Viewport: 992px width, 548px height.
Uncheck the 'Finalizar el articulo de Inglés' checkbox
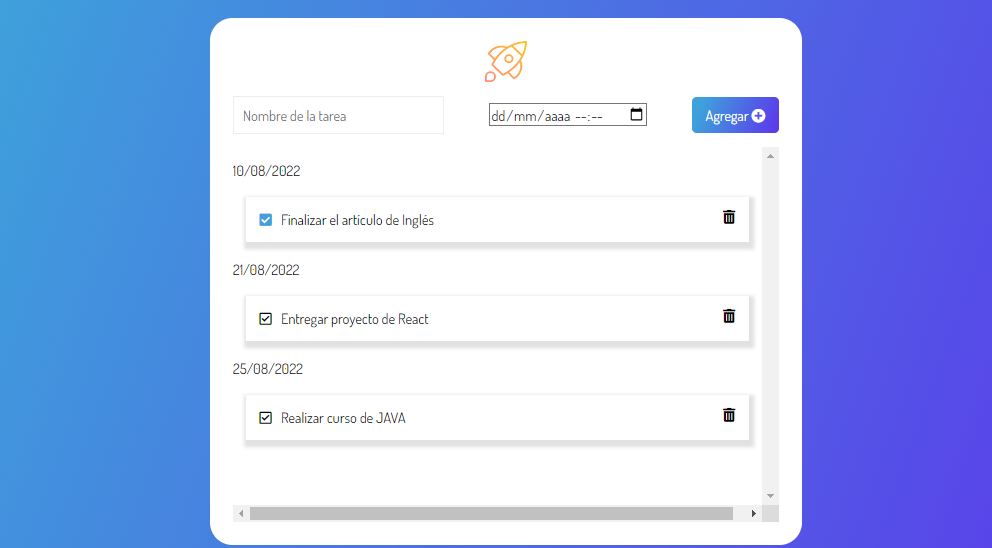(x=265, y=220)
